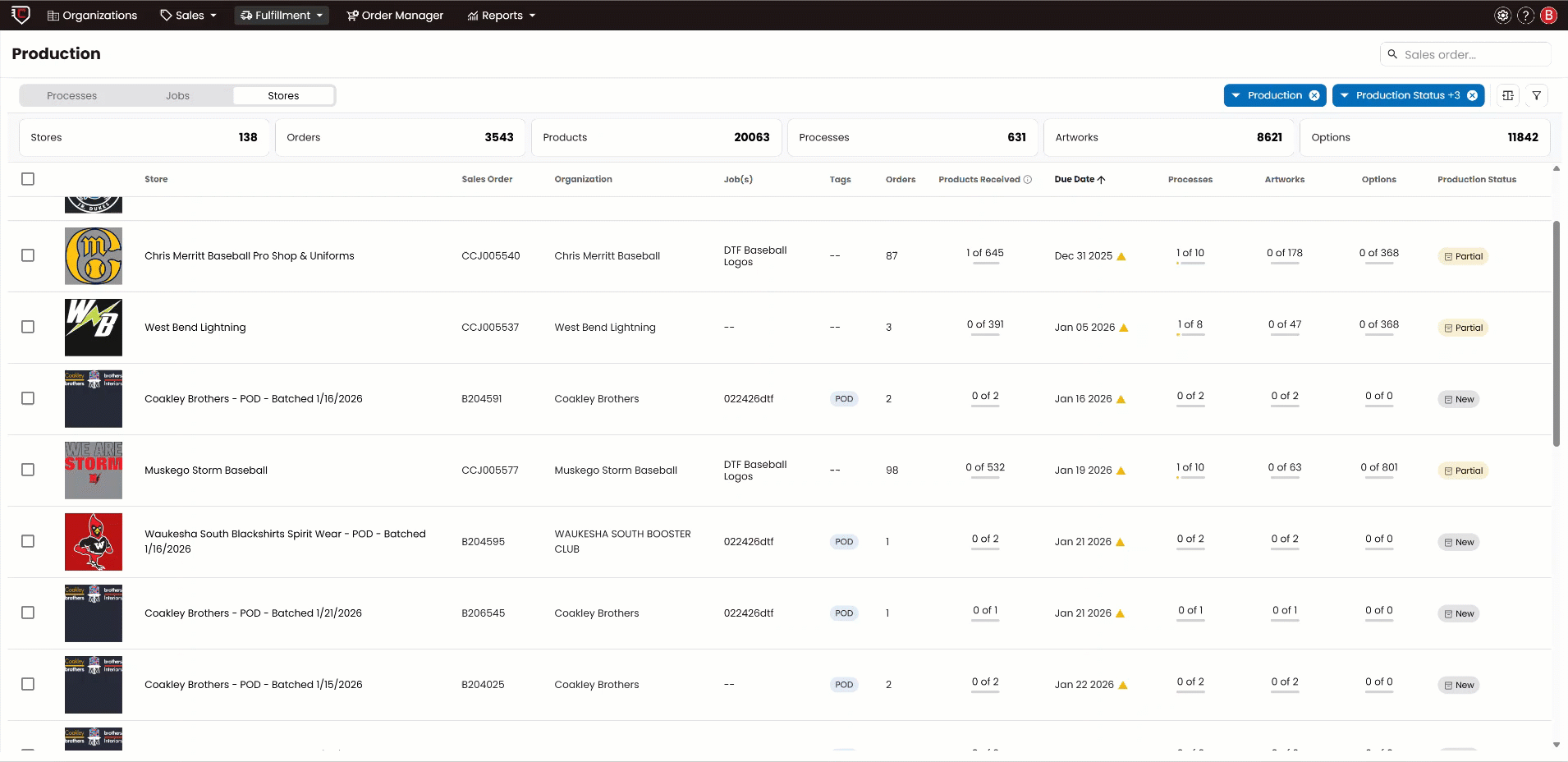Screen dimensions: 1568x762
Task: Open the Sales dropdown menu
Action: pos(187,15)
